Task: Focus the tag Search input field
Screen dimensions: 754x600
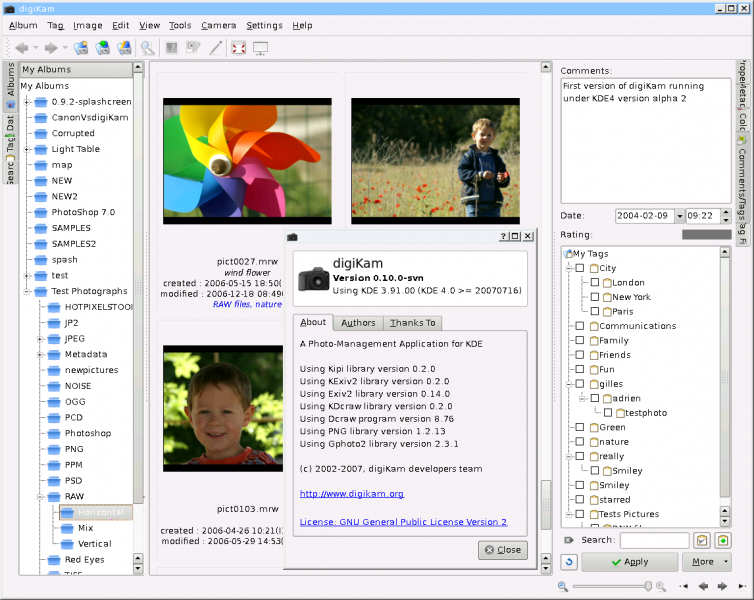Action: tap(654, 540)
